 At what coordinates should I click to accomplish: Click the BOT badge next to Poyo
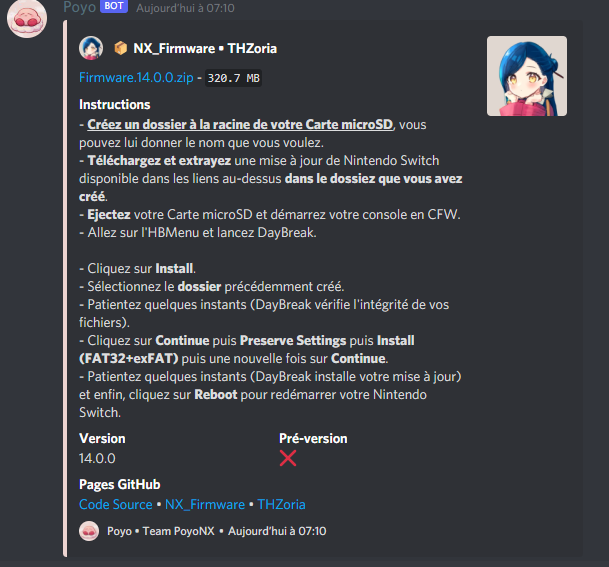click(x=114, y=6)
